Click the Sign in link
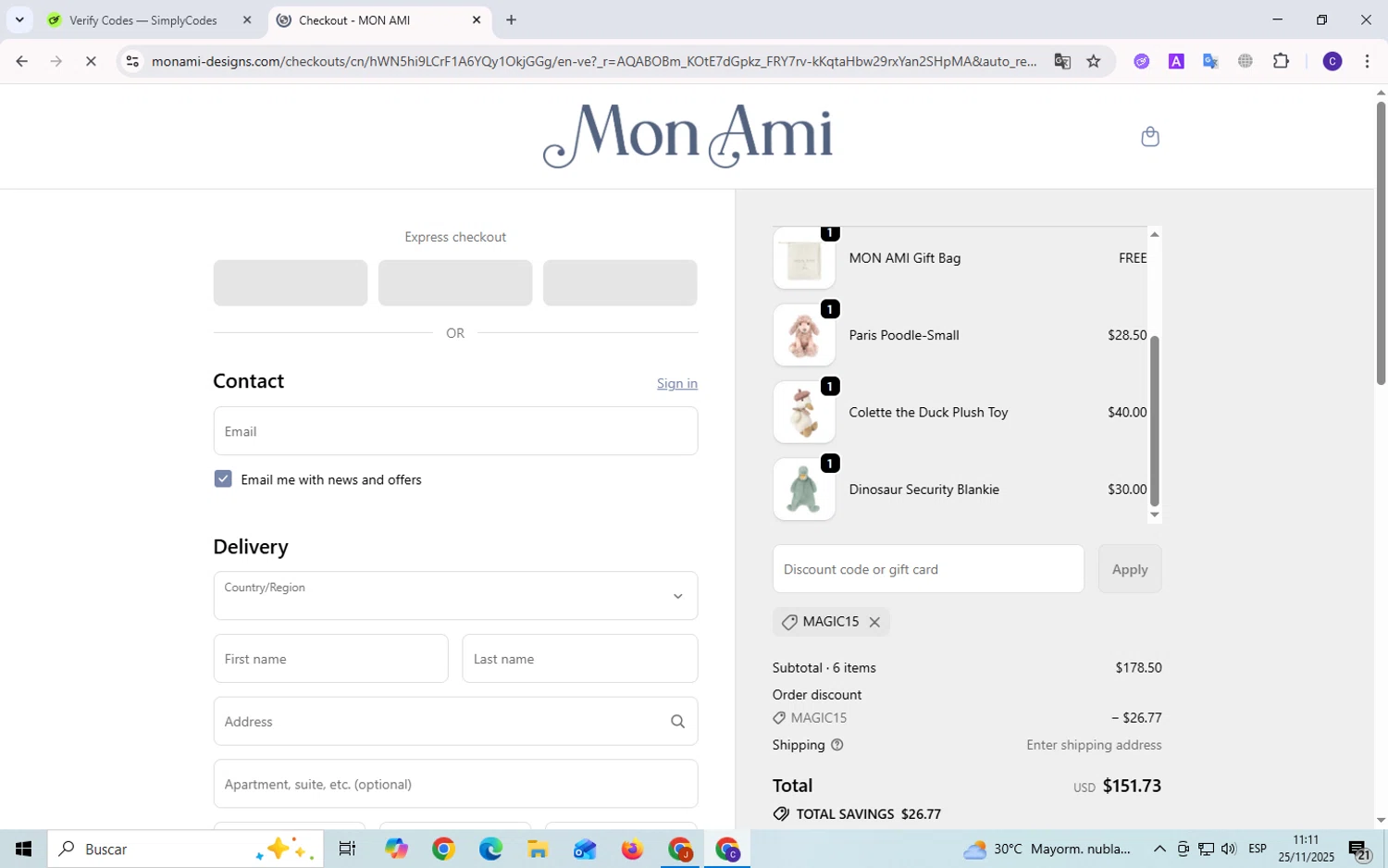This screenshot has width=1388, height=868. click(x=677, y=383)
